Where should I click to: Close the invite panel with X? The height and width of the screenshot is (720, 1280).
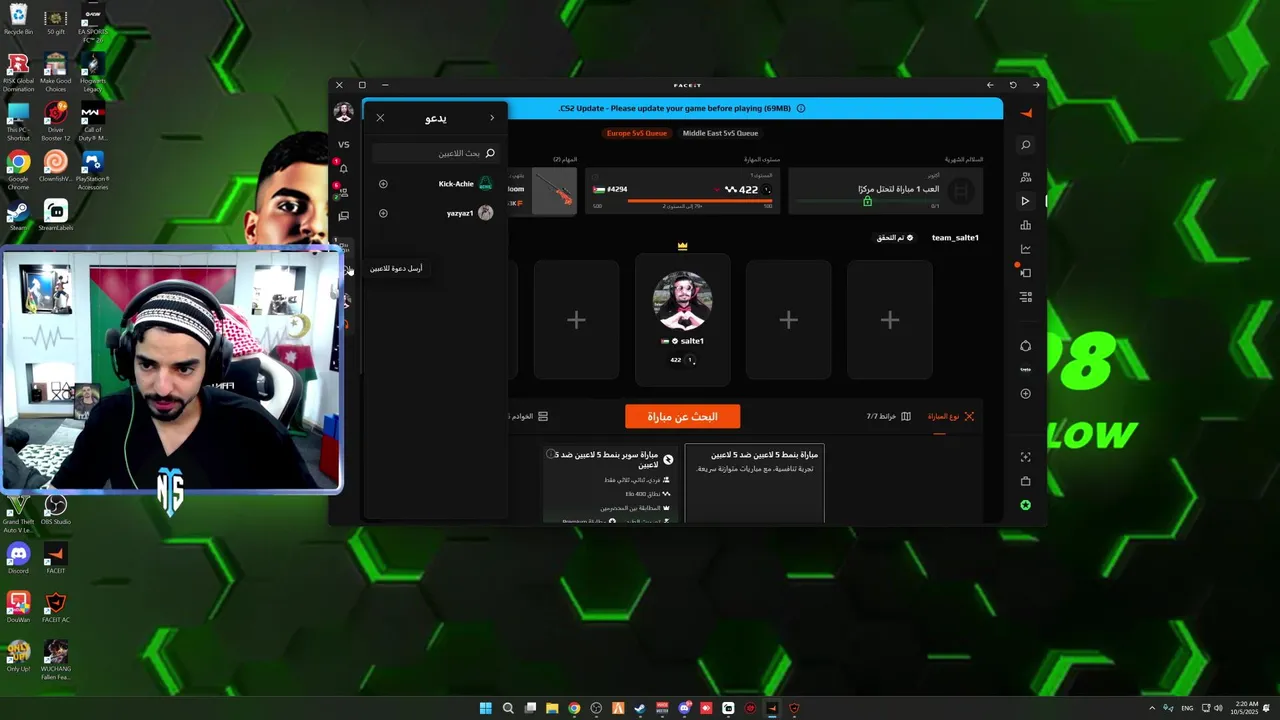click(x=380, y=118)
